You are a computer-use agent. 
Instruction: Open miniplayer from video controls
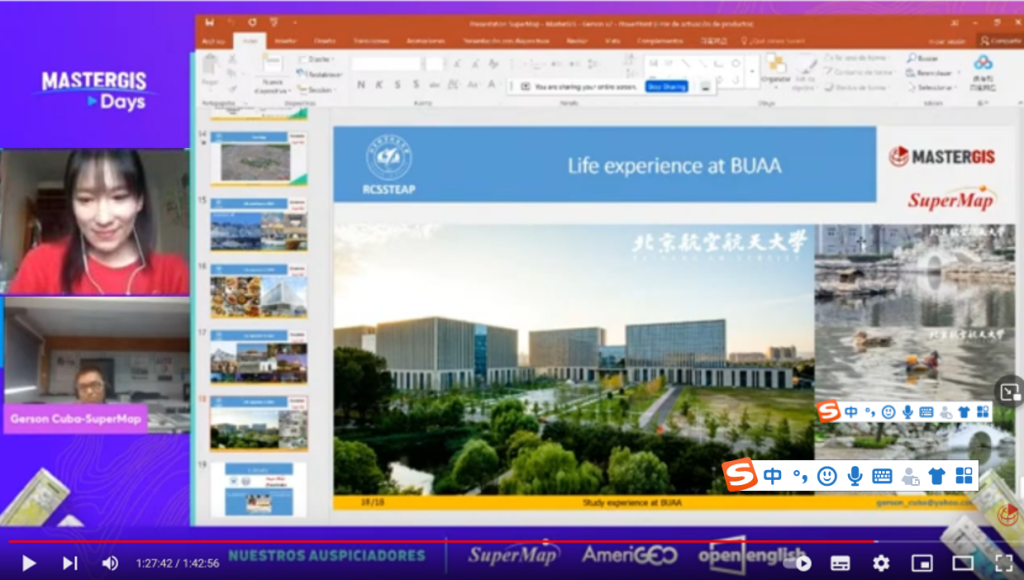pyautogui.click(x=921, y=563)
